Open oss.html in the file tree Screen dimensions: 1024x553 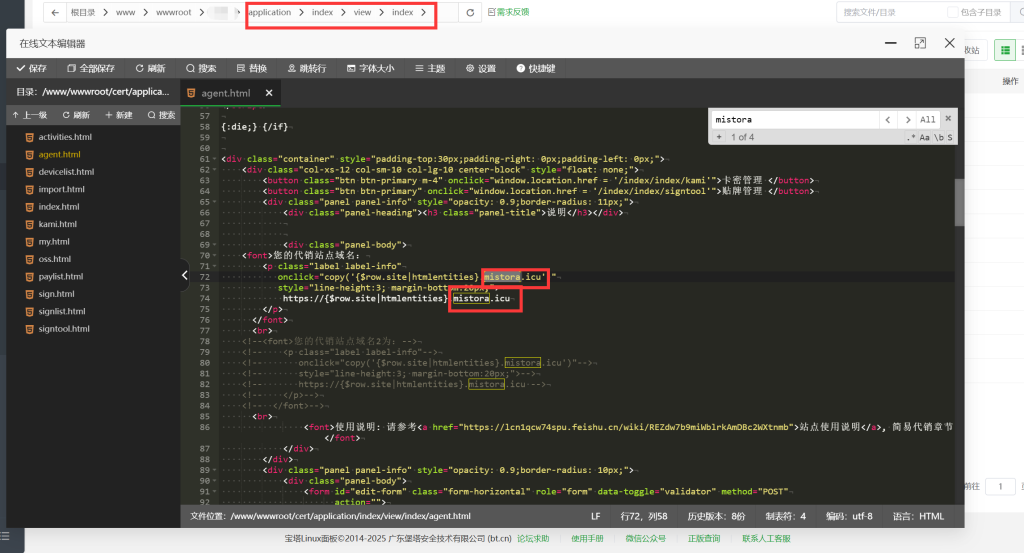54,259
